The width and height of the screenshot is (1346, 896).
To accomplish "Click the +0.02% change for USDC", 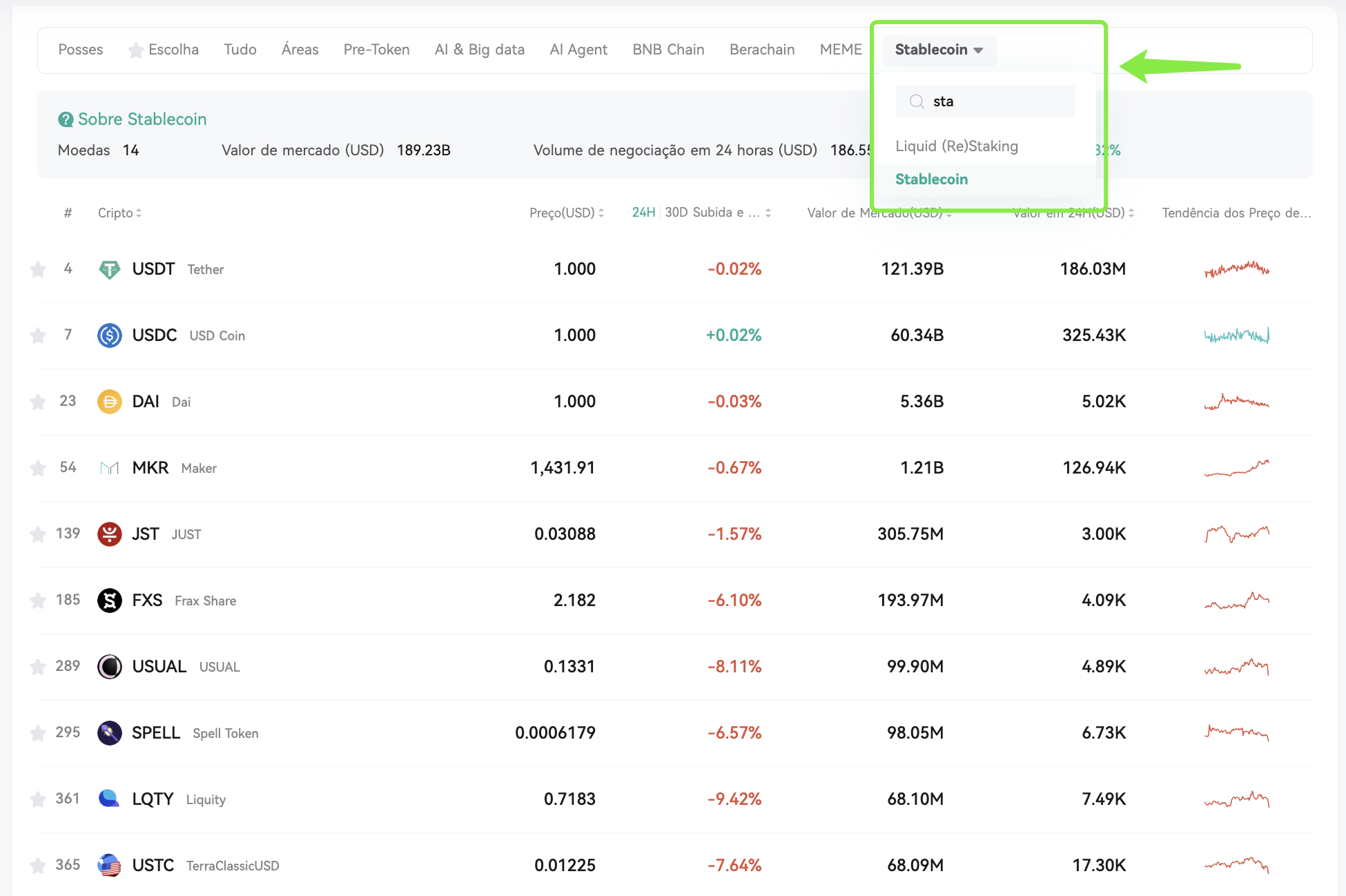I will point(734,335).
